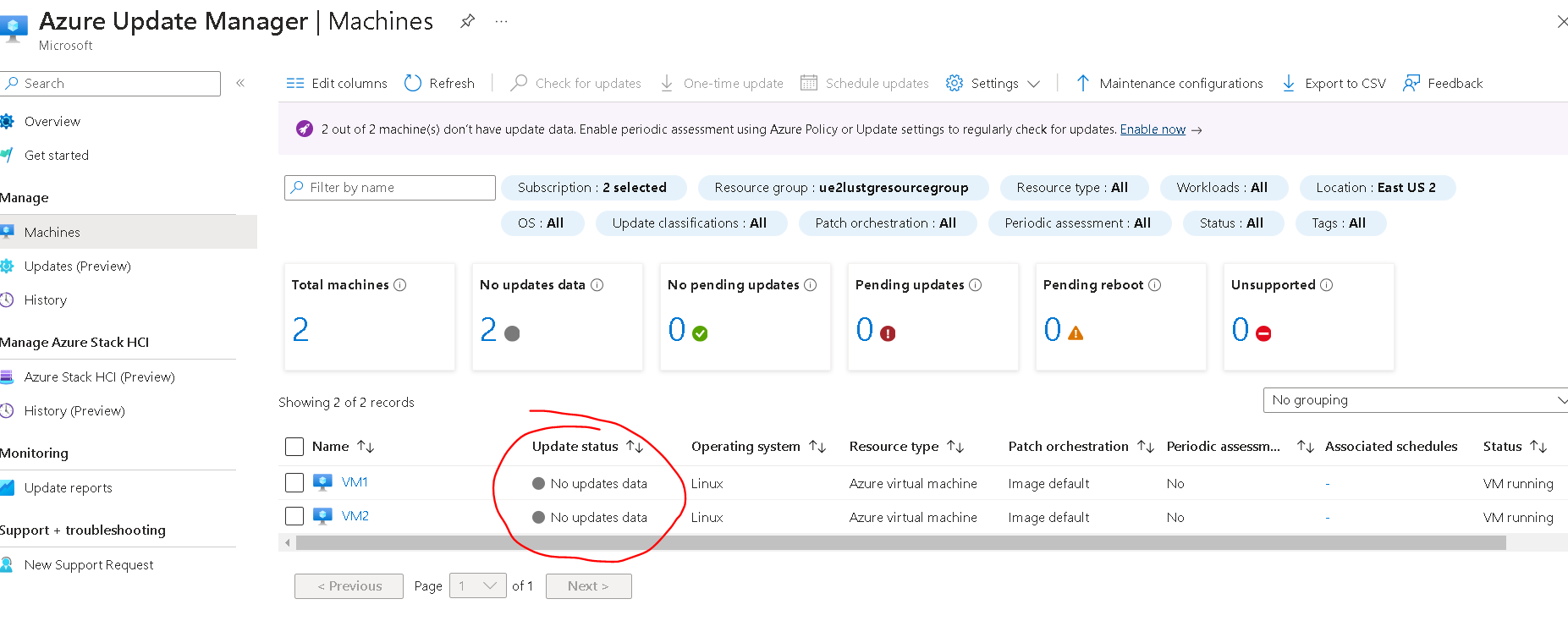Click the horizontal scrollbar thumb
The height and width of the screenshot is (632, 1568).
pyautogui.click(x=901, y=543)
